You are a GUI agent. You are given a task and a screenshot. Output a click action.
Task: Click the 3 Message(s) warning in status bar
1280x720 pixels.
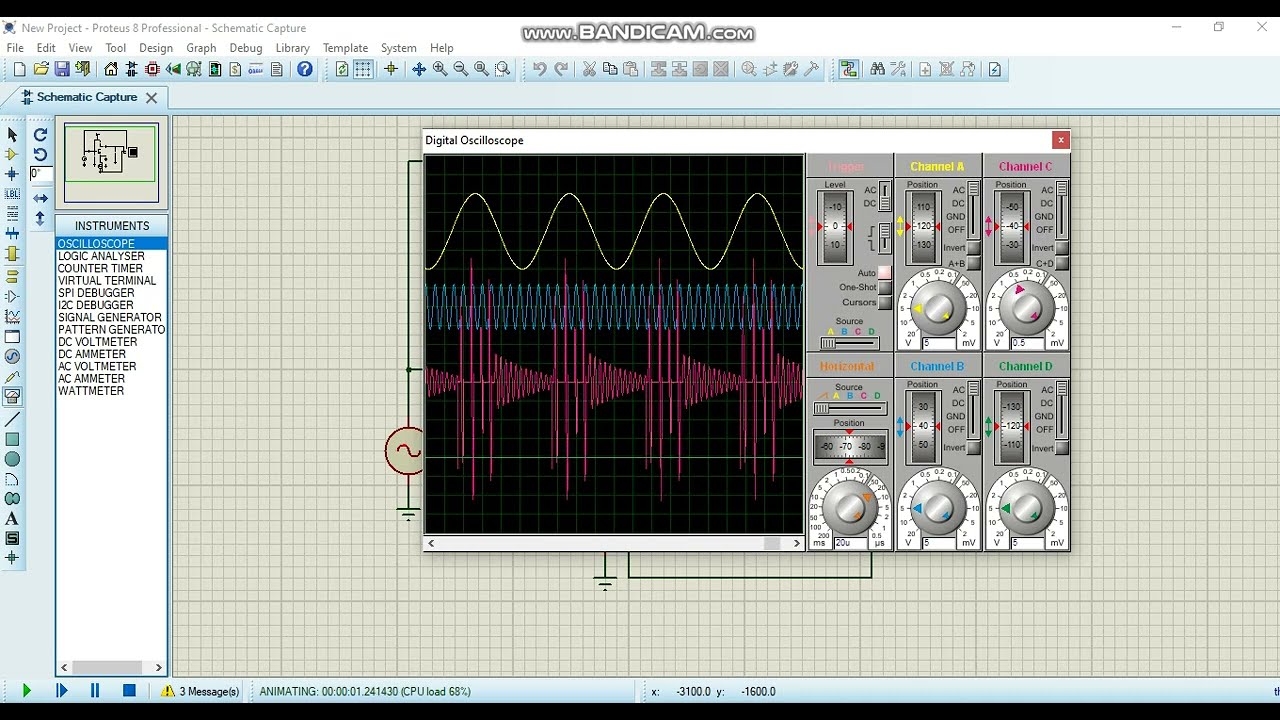click(201, 691)
